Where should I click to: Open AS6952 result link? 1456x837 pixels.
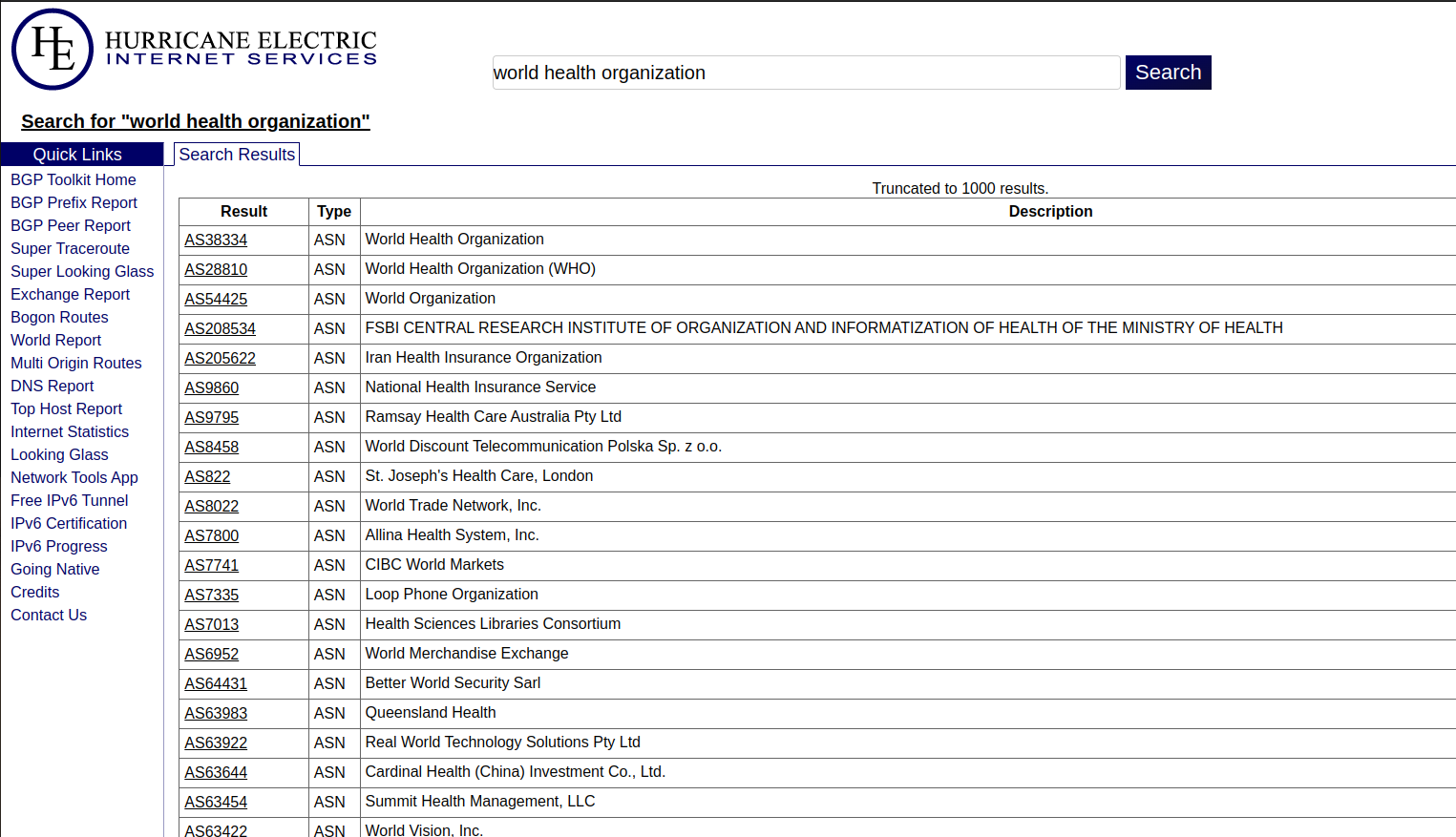coord(212,654)
